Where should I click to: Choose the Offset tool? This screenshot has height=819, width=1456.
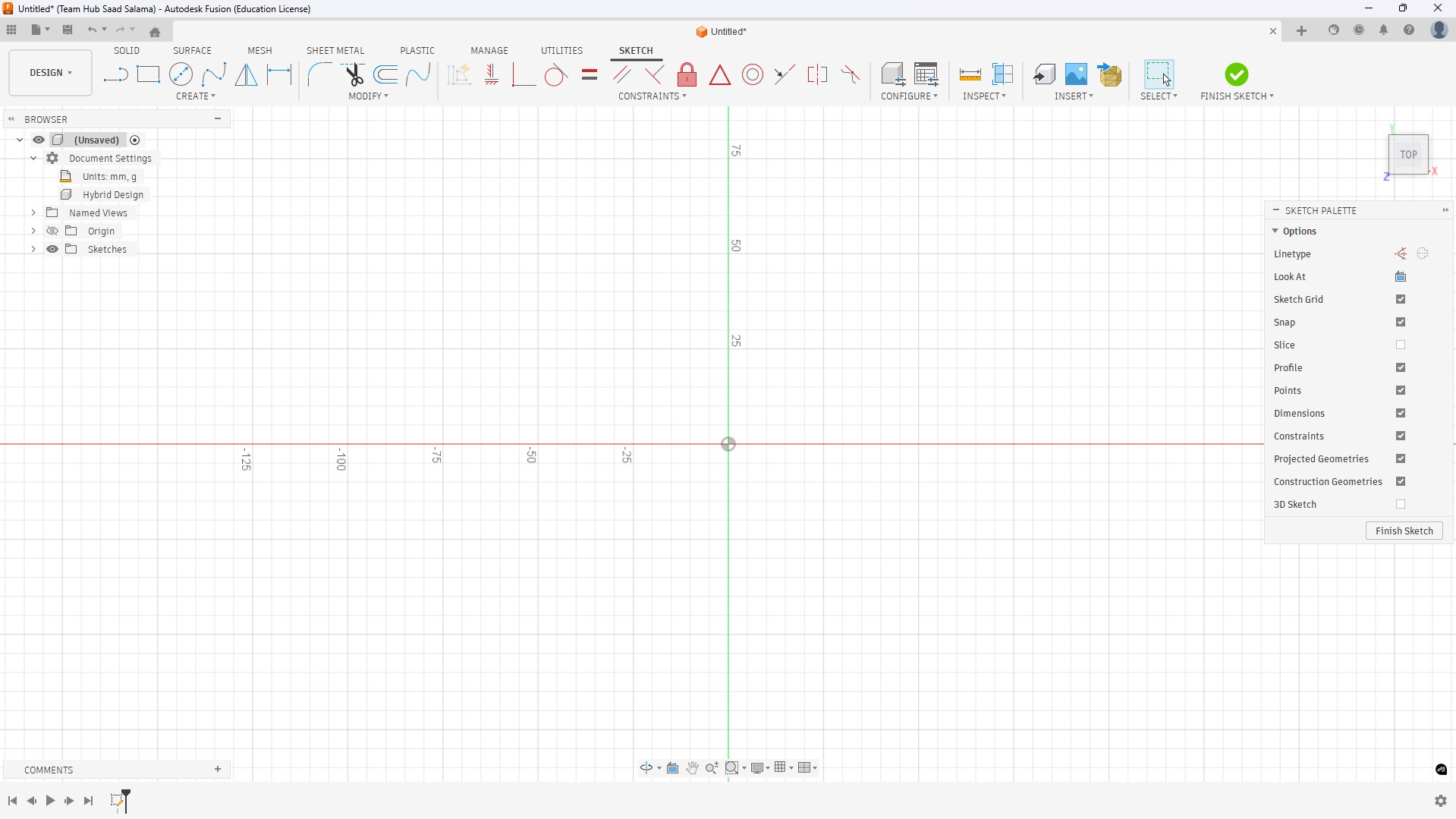coord(385,74)
